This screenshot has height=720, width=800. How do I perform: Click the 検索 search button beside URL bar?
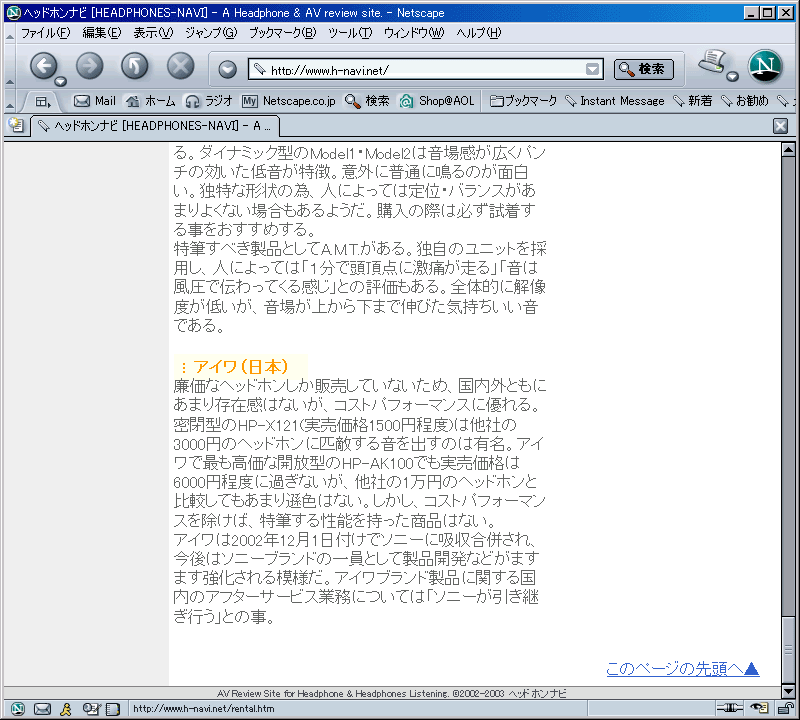tap(643, 69)
